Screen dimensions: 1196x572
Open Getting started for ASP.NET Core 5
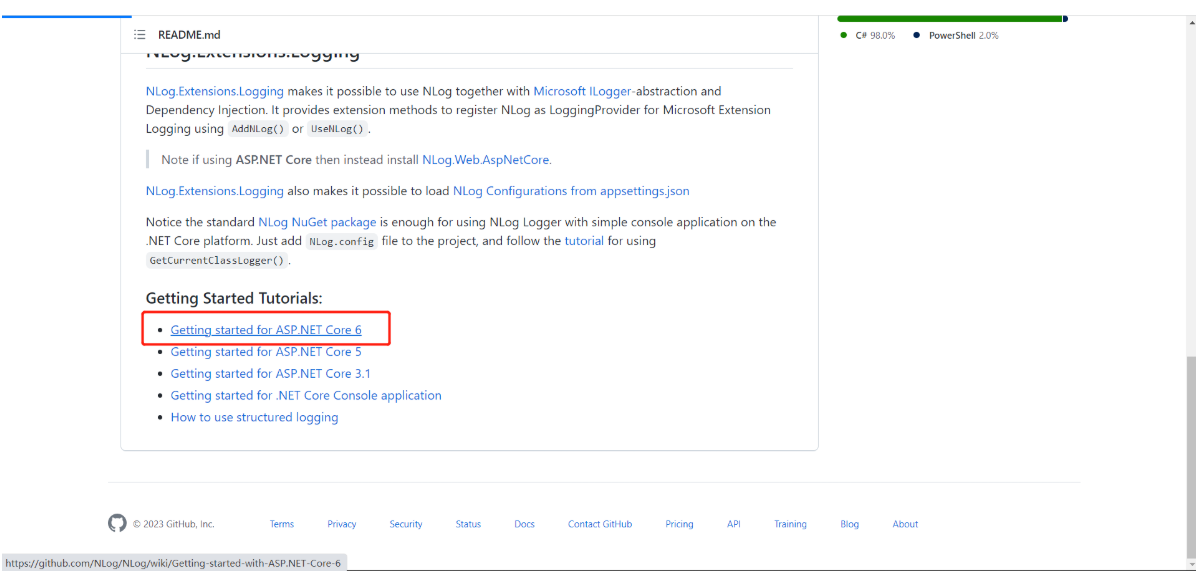pyautogui.click(x=265, y=352)
